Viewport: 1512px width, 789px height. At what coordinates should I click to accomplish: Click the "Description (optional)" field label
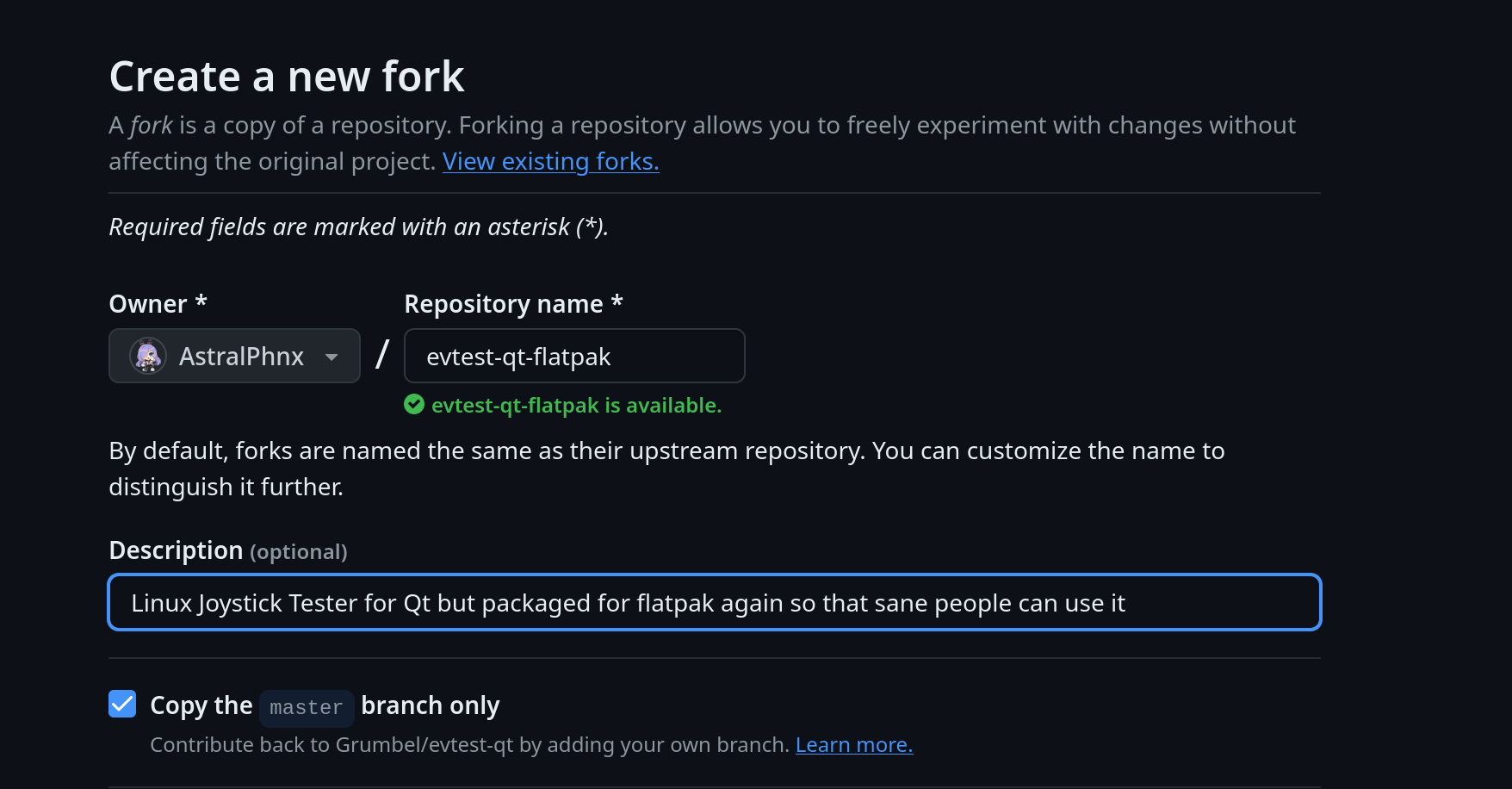227,550
